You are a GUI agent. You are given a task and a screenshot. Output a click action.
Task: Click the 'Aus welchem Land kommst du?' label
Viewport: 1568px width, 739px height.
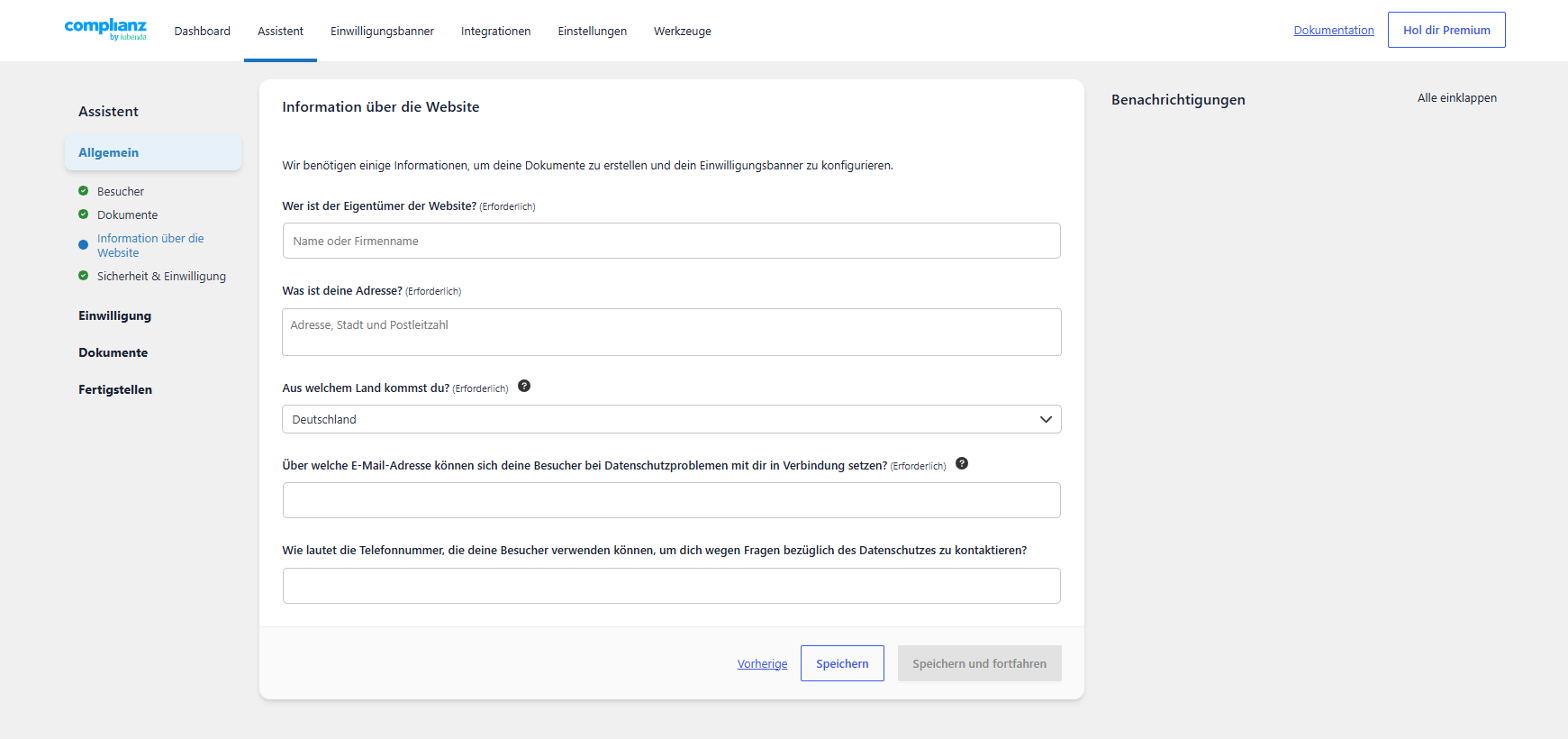[366, 388]
